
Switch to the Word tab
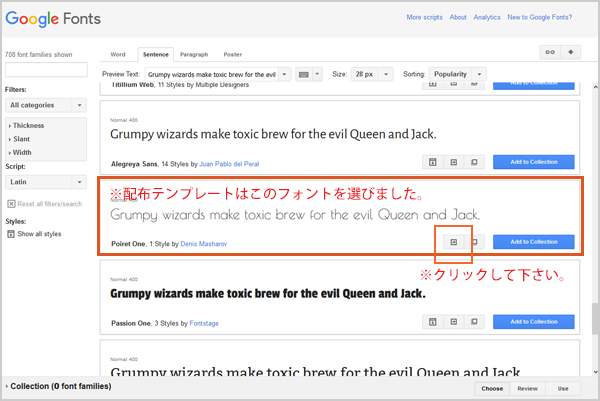pyautogui.click(x=118, y=54)
